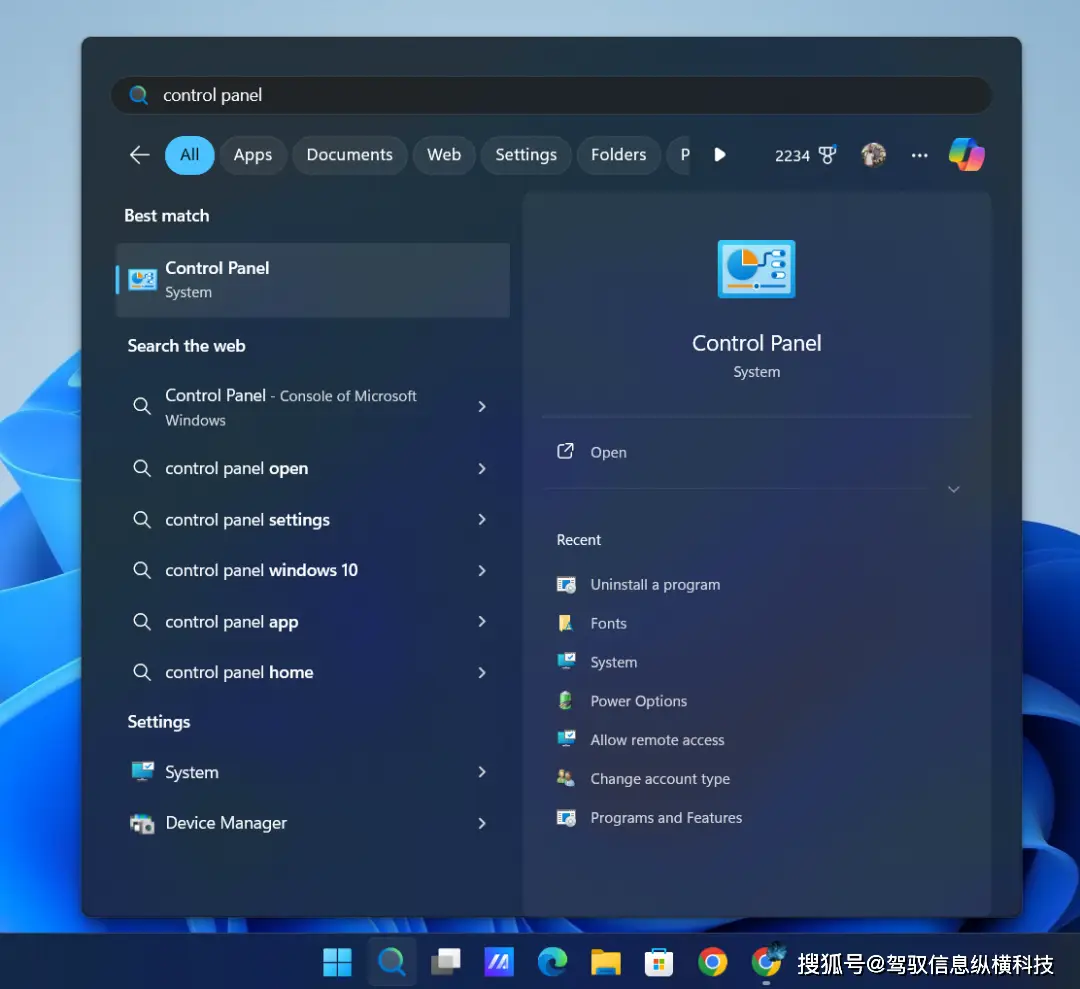The image size is (1080, 989).
Task: Switch to the Apps filter tab
Action: [253, 155]
